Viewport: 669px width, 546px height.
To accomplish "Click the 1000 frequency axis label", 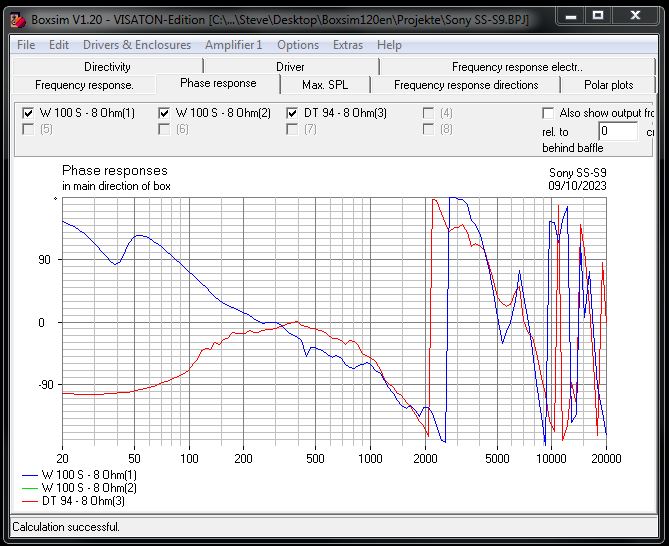I will pos(370,459).
